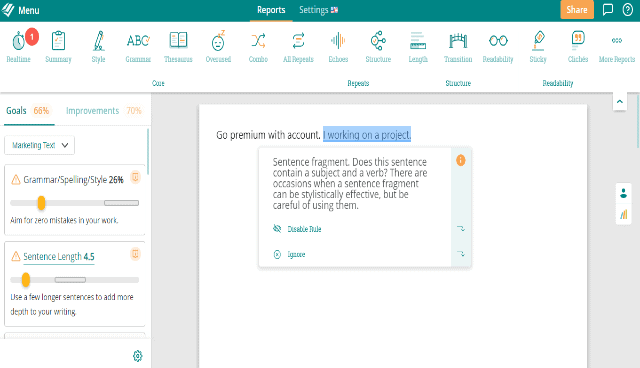Click the goals panel scrollbar
The height and width of the screenshot is (368, 640).
tap(148, 152)
